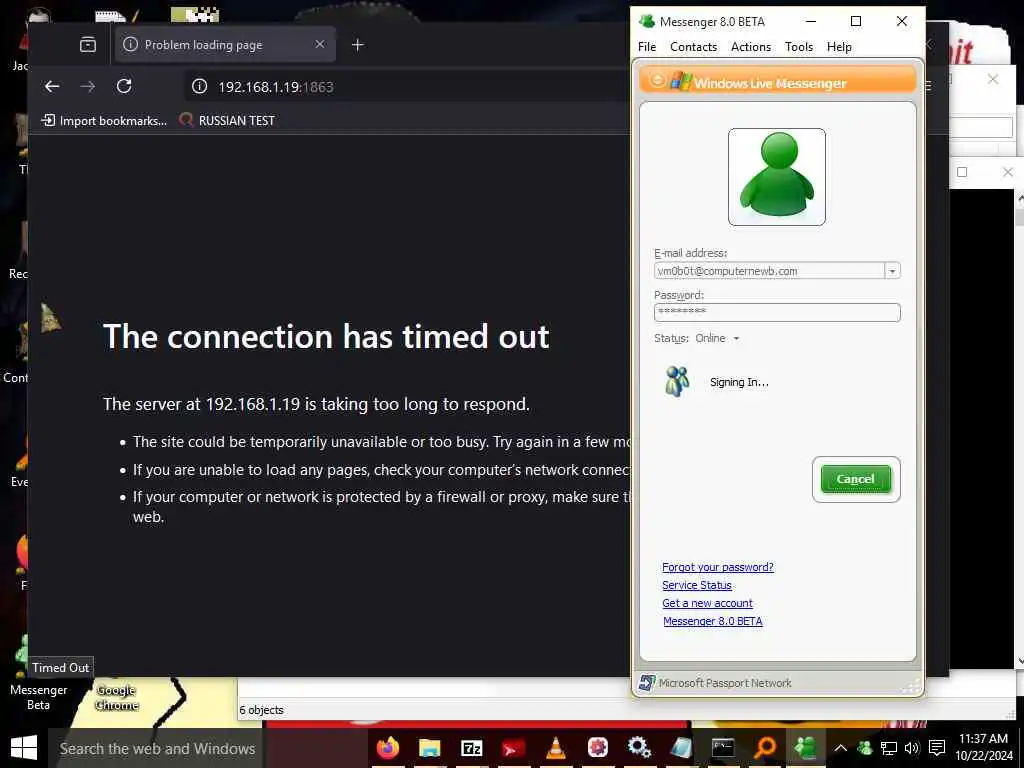Click the taskbar clock showing 11:37 AM

984,747
